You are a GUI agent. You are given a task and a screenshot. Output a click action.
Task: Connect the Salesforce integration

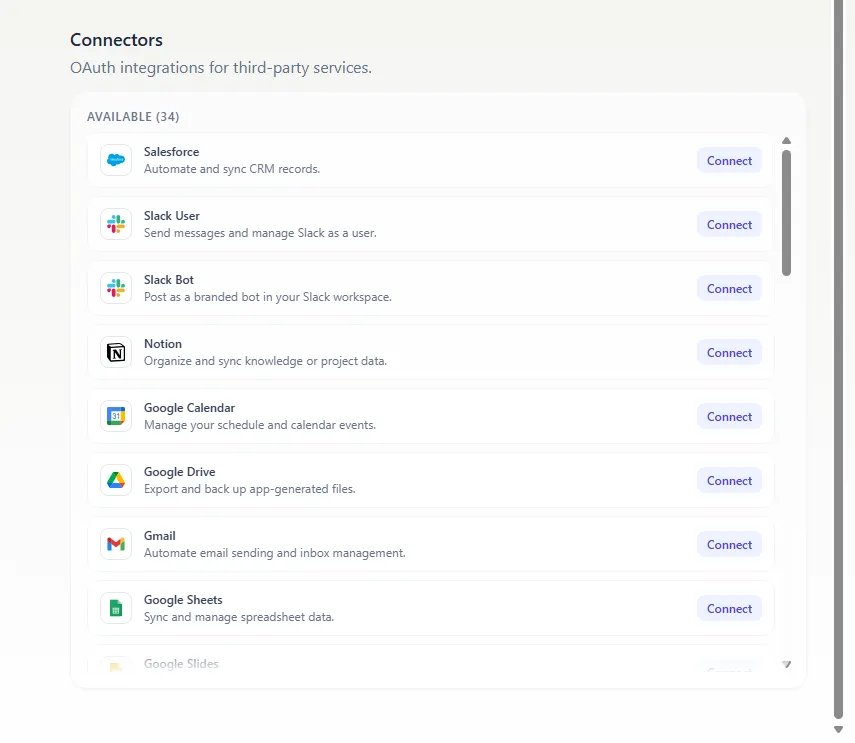pyautogui.click(x=729, y=160)
